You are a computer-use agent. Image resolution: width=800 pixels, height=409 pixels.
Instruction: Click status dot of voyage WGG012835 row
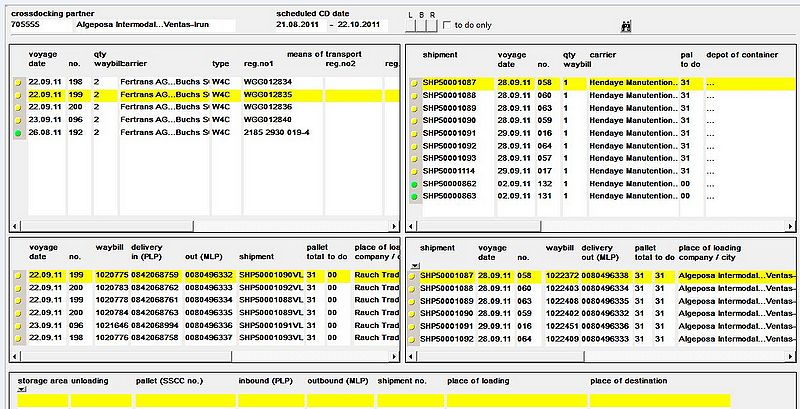click(x=18, y=95)
